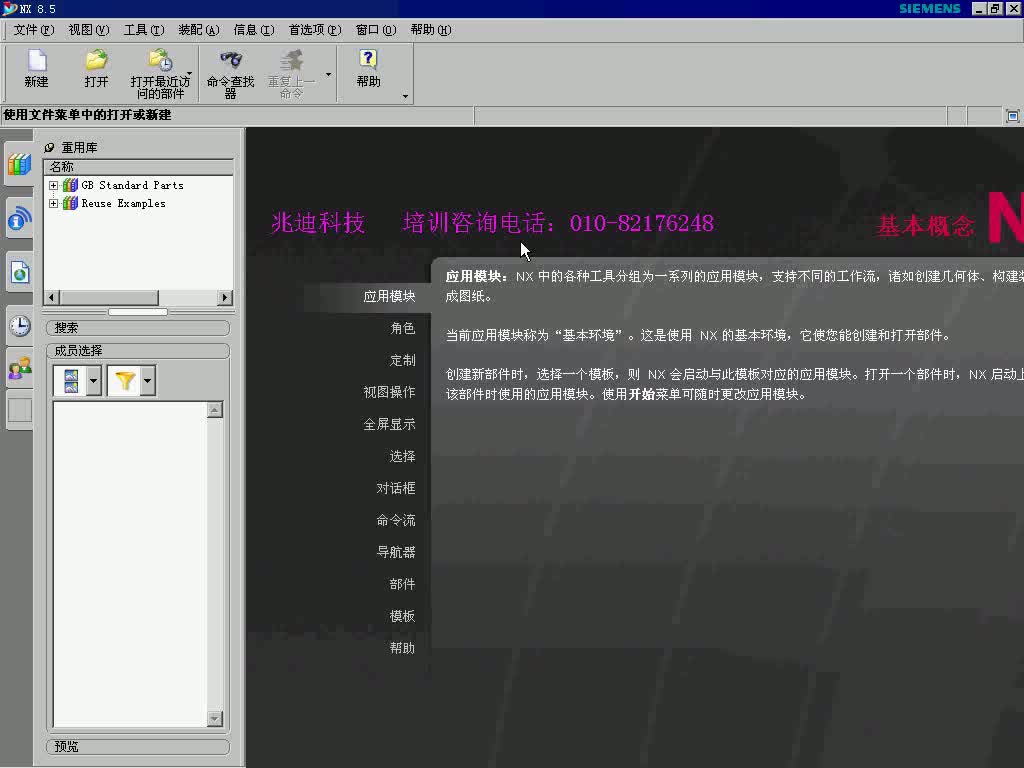Click the panel splitter grip below library tree

click(x=138, y=312)
